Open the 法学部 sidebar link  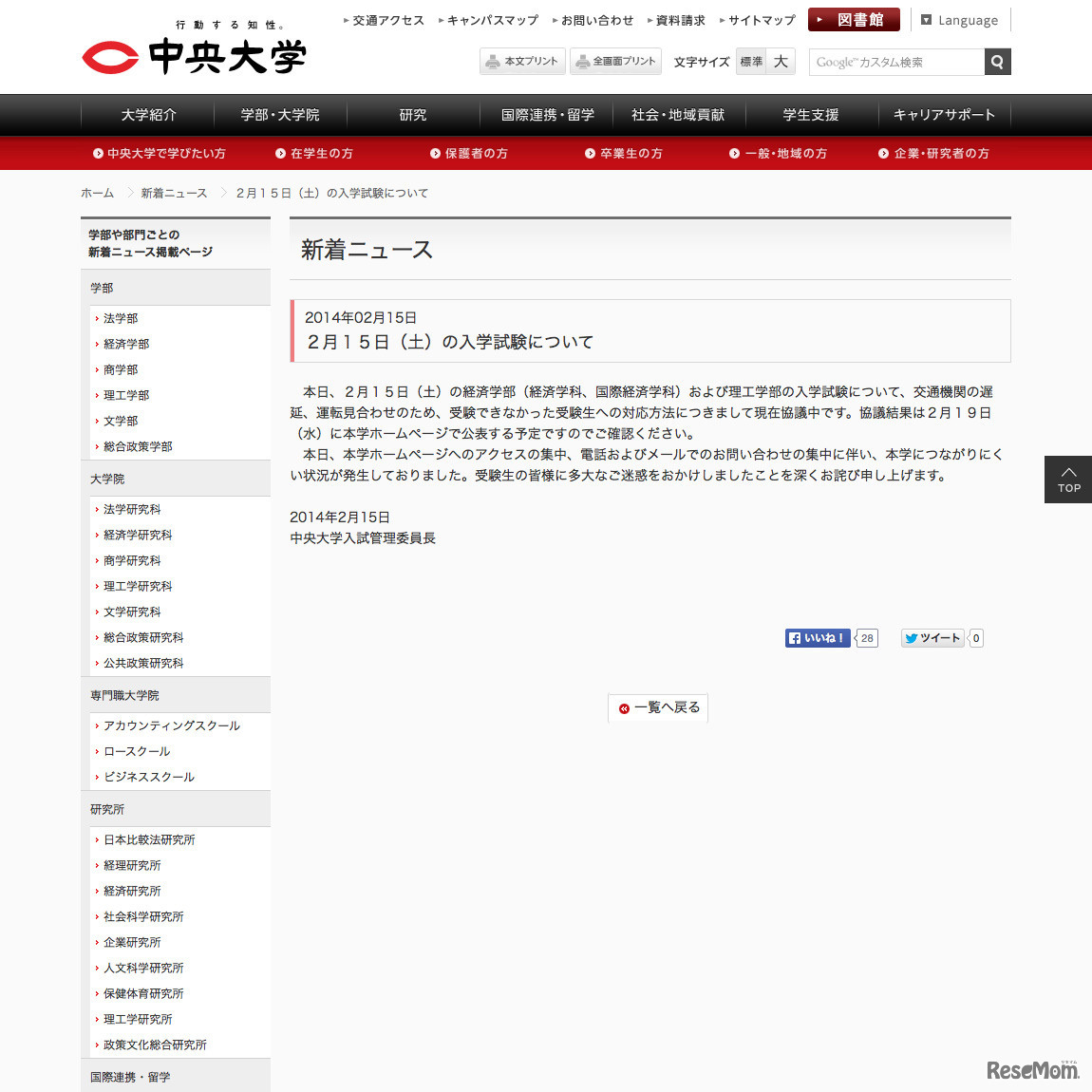(x=119, y=319)
